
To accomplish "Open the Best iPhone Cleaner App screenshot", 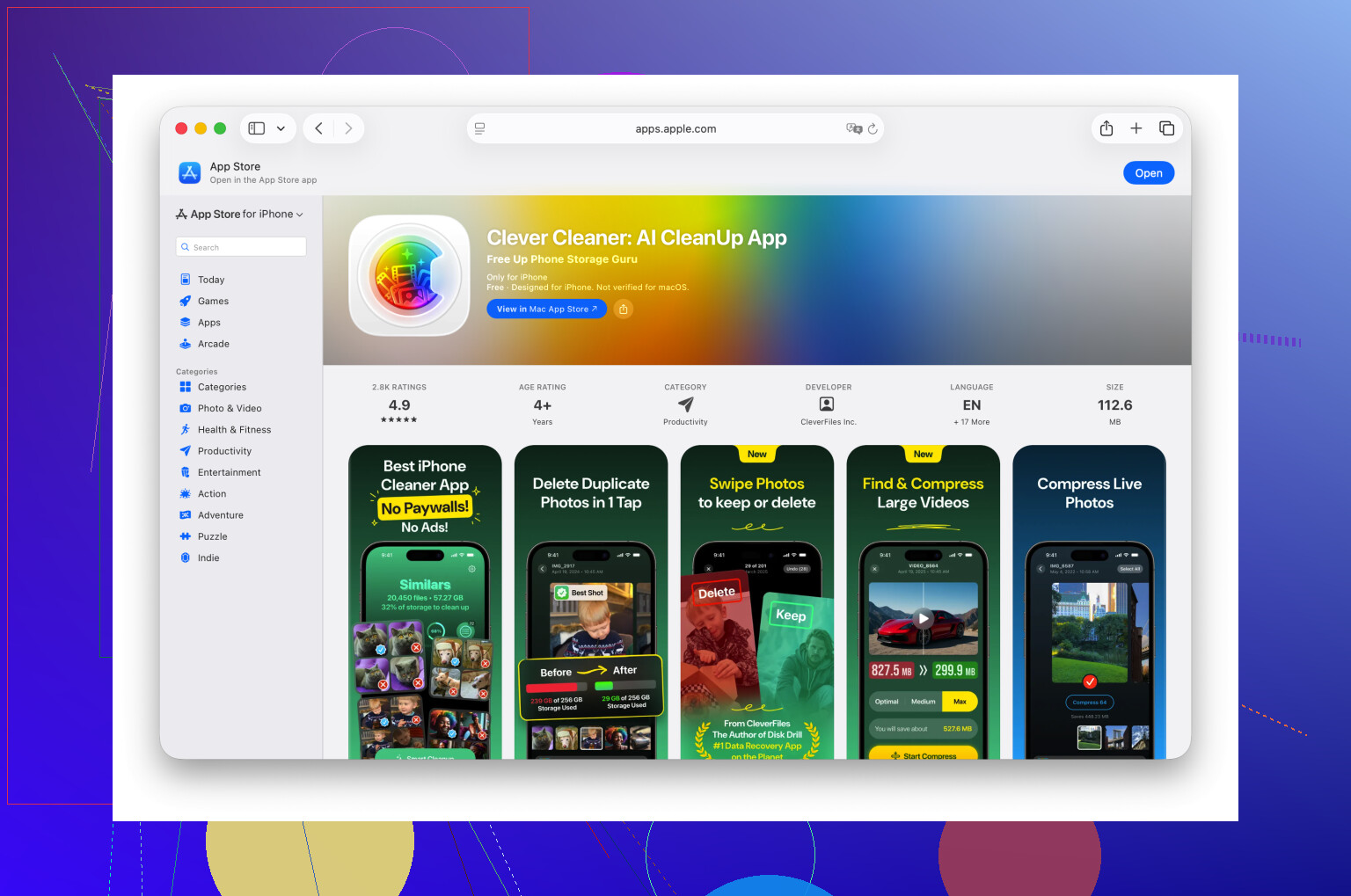I will [x=425, y=602].
